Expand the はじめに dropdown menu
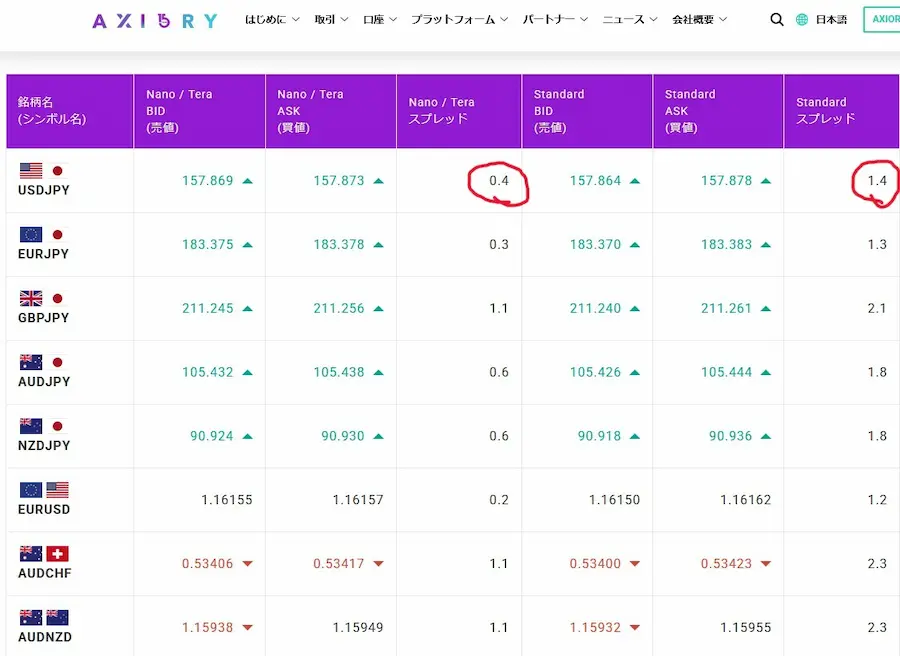The image size is (900, 656). coord(273,20)
